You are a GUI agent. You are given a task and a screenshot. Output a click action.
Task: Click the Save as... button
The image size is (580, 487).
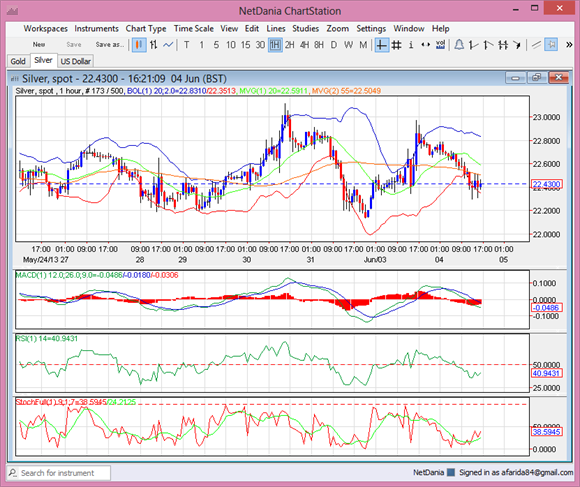tap(110, 45)
